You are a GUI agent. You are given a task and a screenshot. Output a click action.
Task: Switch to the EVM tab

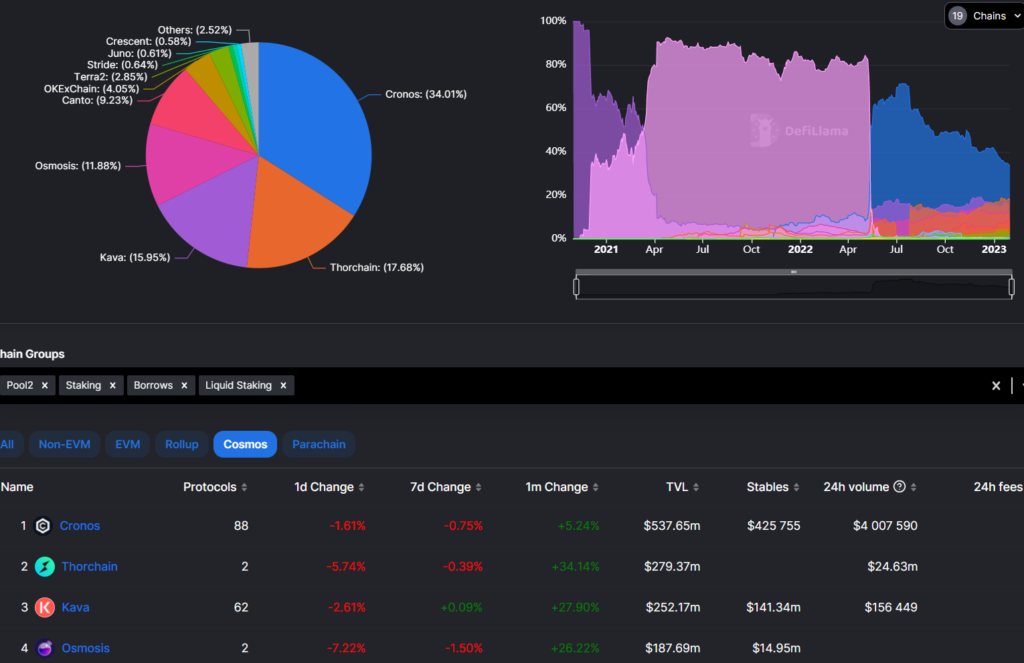click(128, 444)
